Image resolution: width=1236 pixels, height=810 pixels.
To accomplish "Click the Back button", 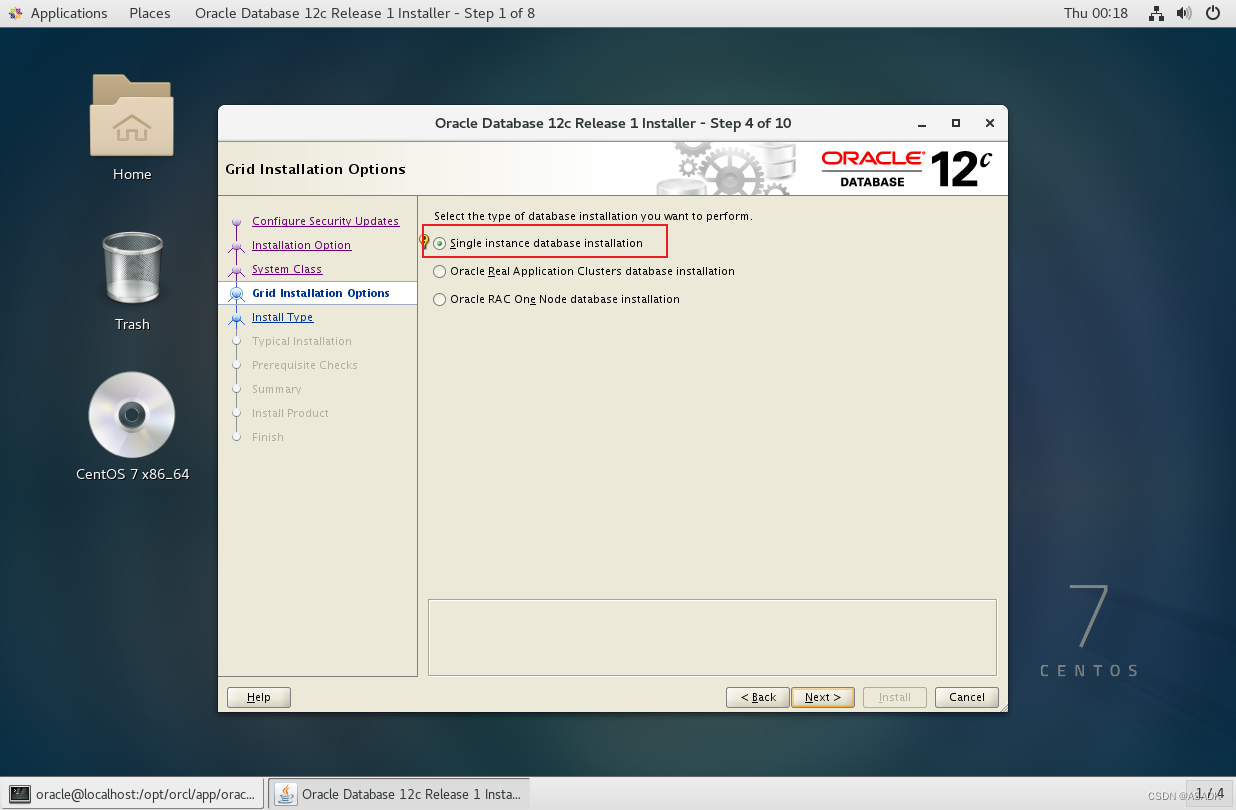I will pos(757,697).
